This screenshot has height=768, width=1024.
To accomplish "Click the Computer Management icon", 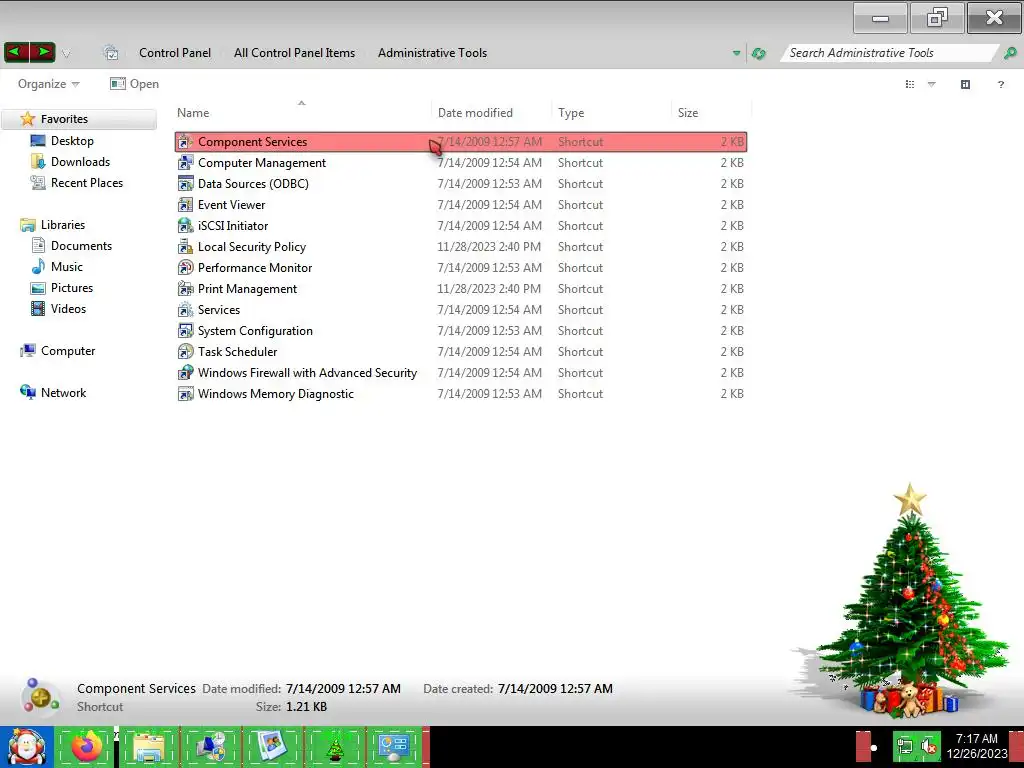I will click(185, 163).
